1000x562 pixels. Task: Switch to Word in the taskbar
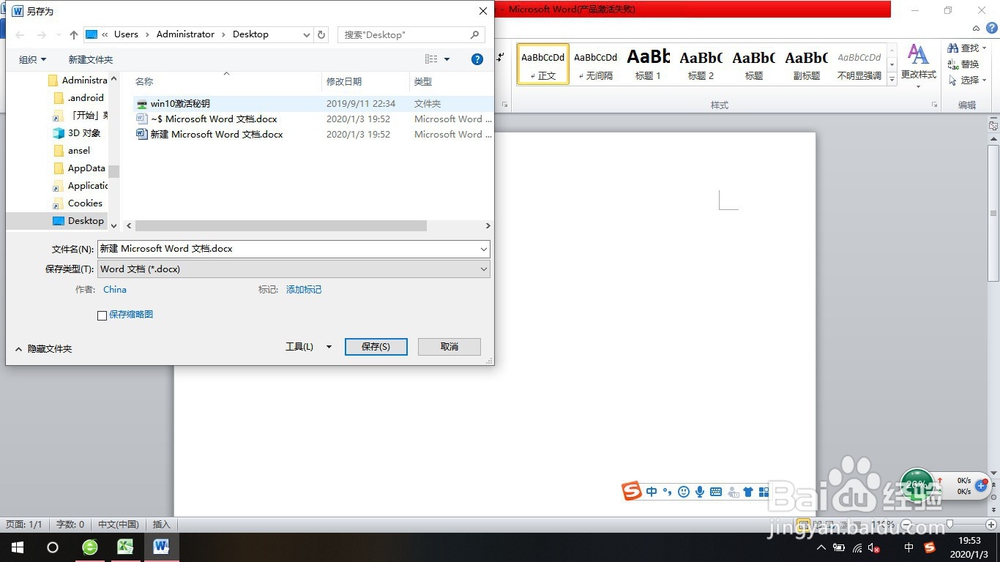(x=161, y=547)
